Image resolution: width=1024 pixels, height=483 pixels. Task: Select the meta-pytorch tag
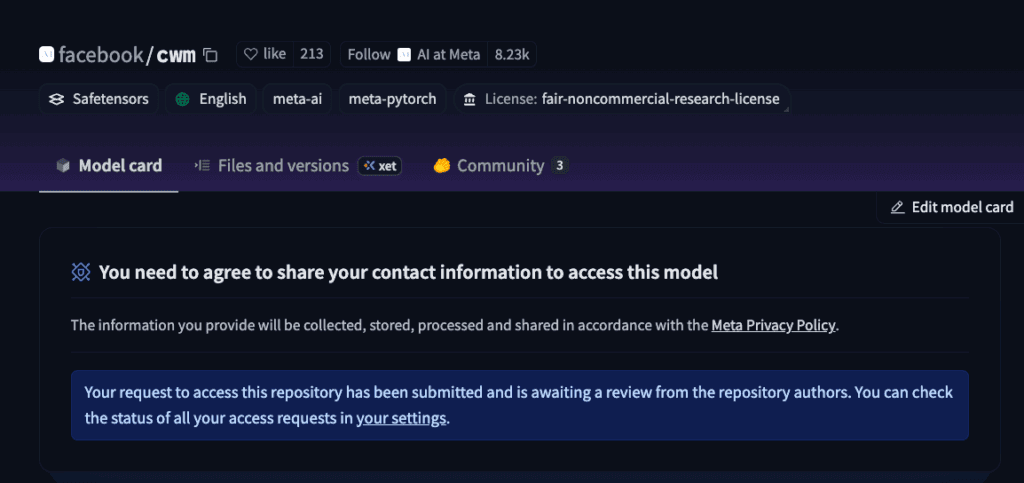[392, 99]
